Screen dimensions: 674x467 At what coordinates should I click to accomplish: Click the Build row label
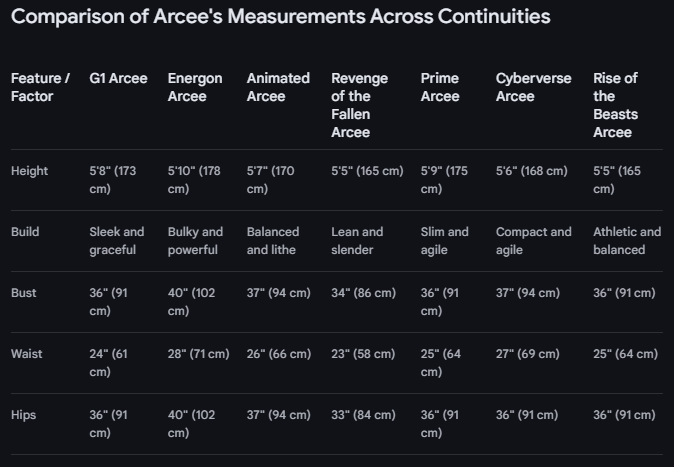coord(25,232)
